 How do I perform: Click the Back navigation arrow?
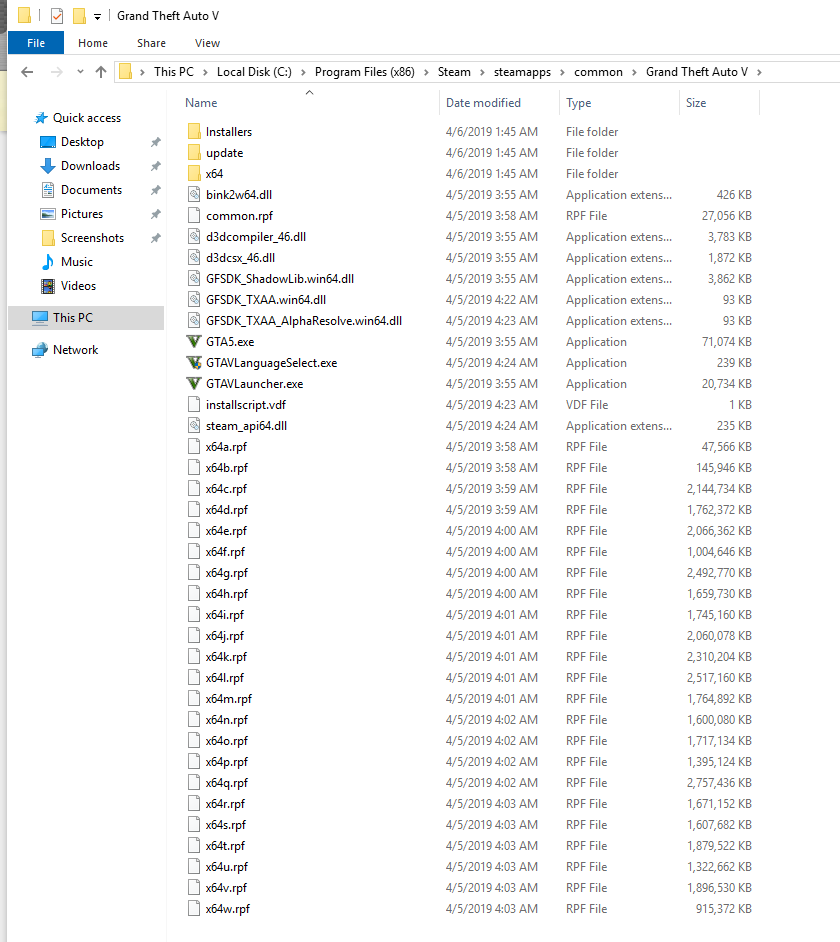pyautogui.click(x=26, y=72)
